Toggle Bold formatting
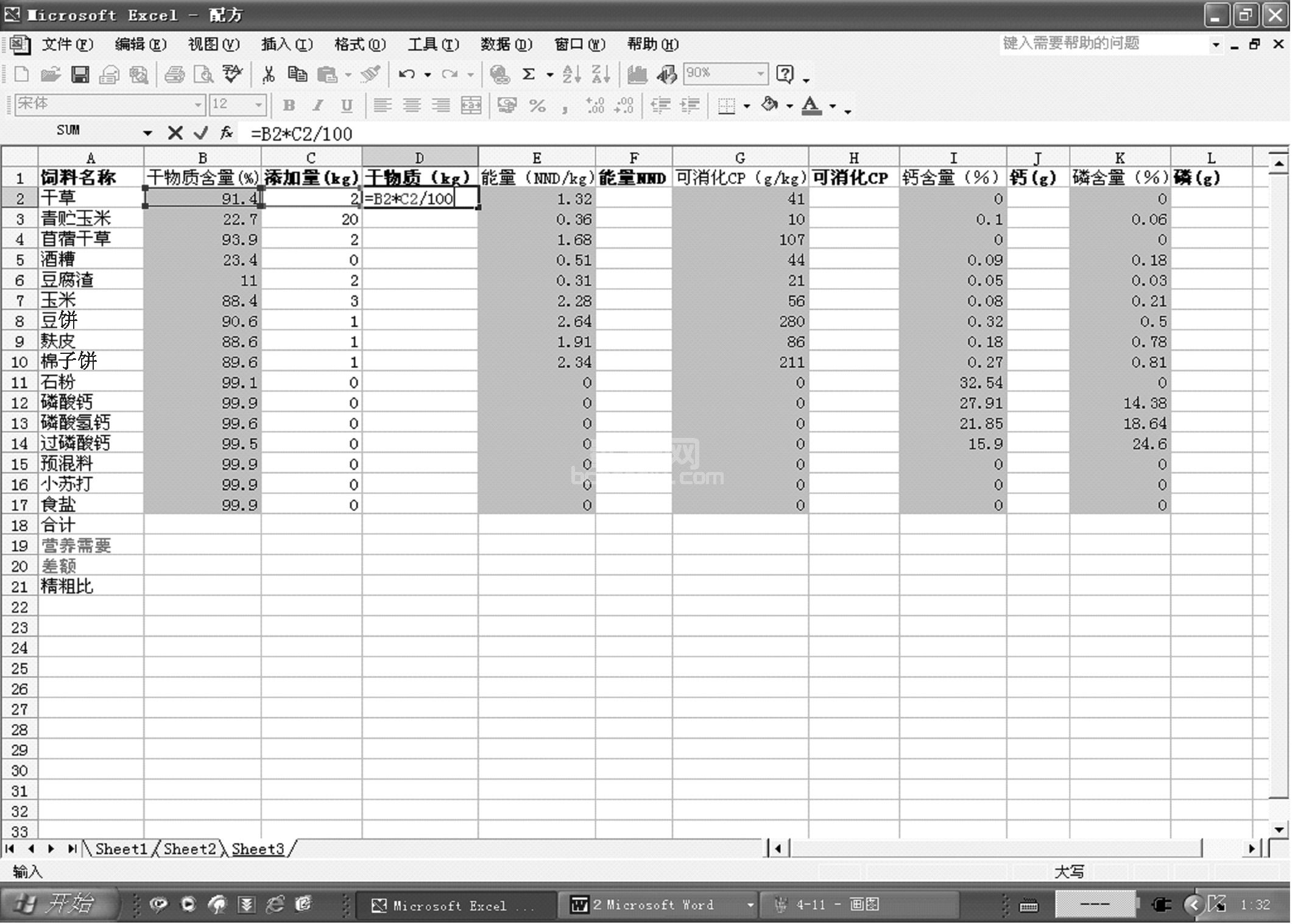 289,106
